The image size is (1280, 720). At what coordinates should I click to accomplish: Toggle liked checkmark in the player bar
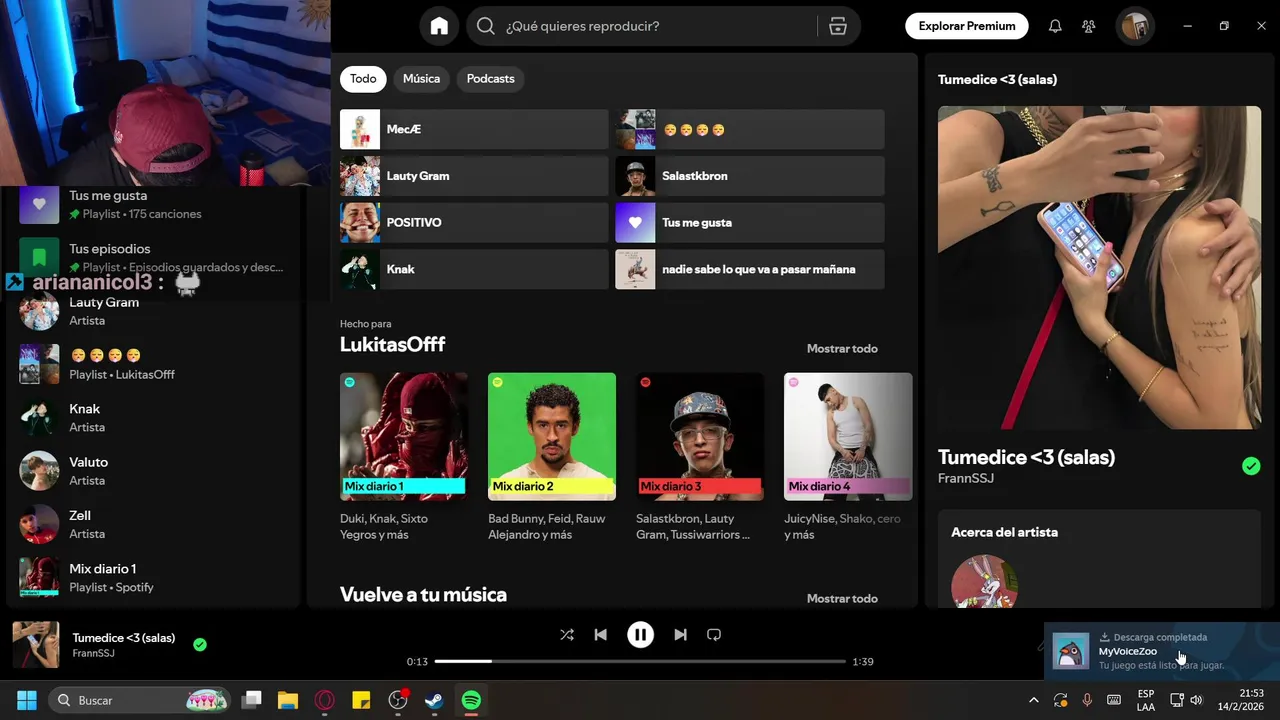coord(200,645)
